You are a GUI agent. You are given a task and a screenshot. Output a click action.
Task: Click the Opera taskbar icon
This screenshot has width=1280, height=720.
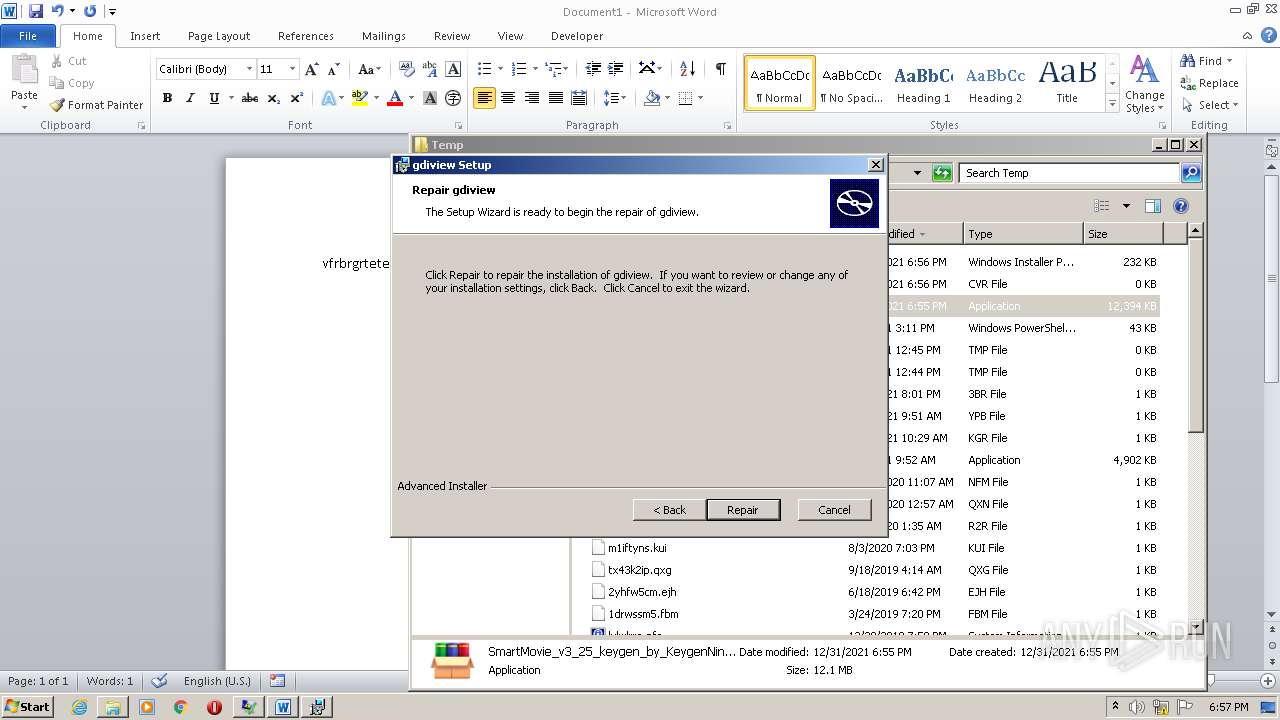(x=214, y=707)
